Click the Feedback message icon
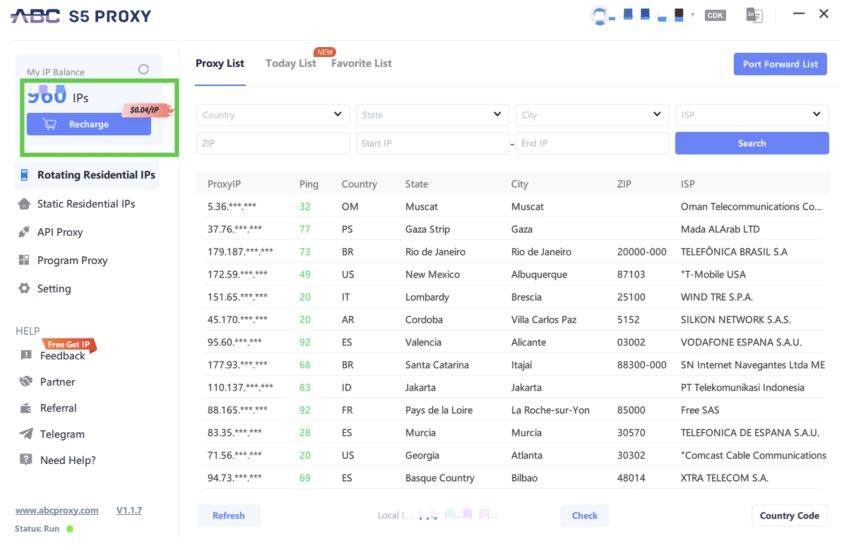Image resolution: width=854 pixels, height=550 pixels. (x=26, y=355)
